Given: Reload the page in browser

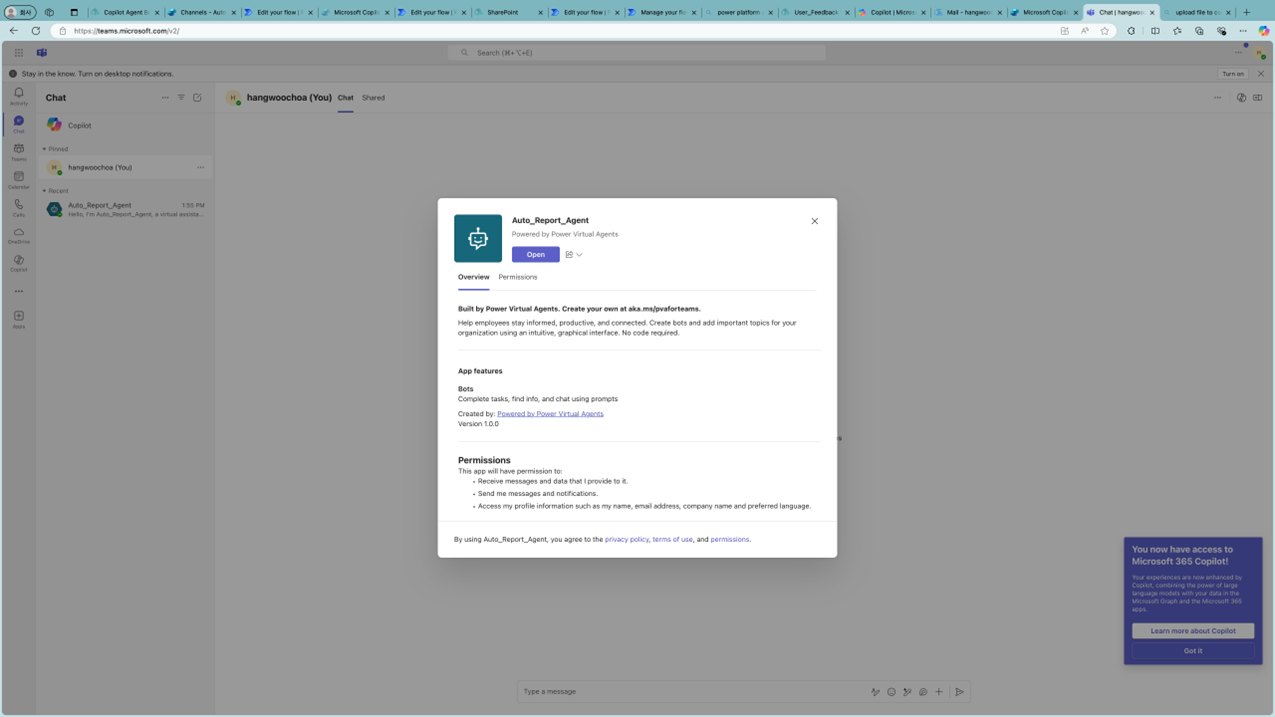Looking at the screenshot, I should click(x=36, y=31).
